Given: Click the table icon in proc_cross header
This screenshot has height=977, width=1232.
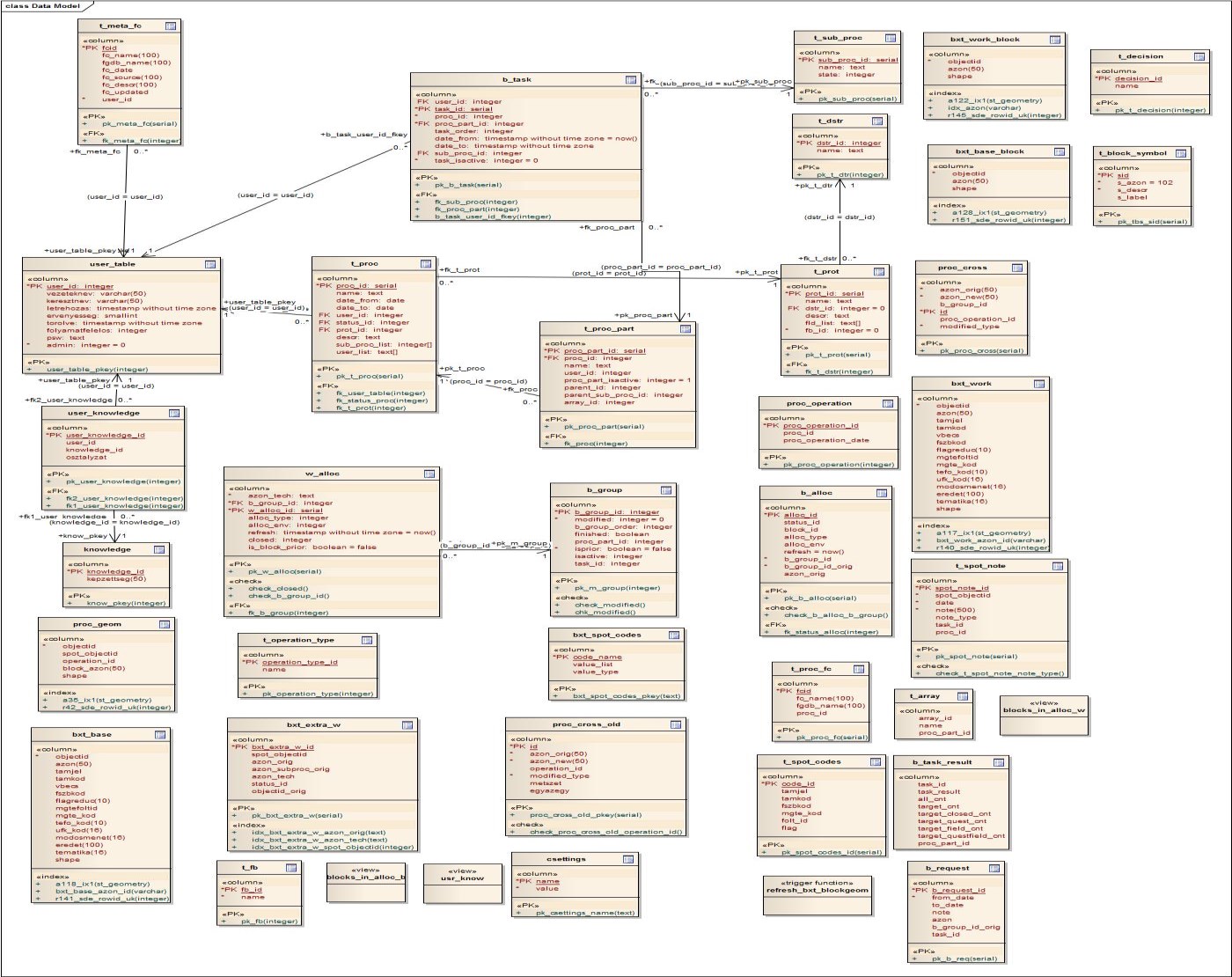Looking at the screenshot, I should pos(1016,268).
